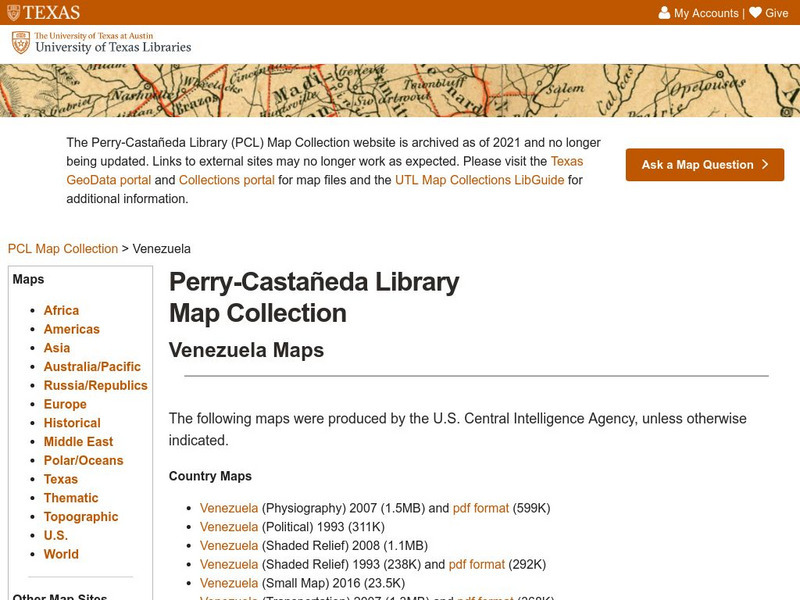The image size is (800, 600).
Task: Click Perry-Castañeda Library Map Collection heading
Action: (x=314, y=297)
